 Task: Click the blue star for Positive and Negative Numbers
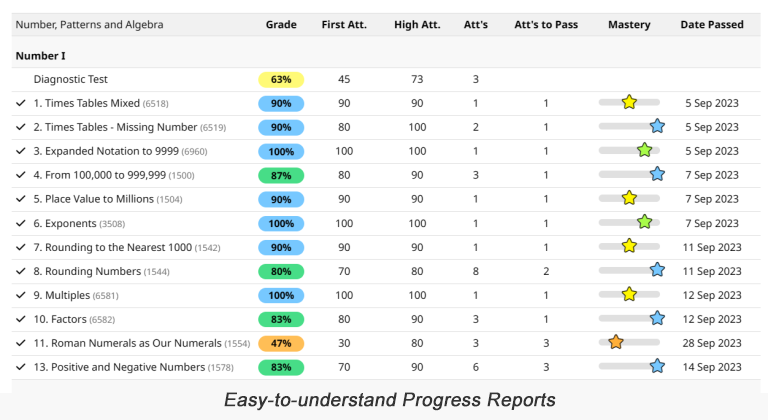[x=657, y=366]
